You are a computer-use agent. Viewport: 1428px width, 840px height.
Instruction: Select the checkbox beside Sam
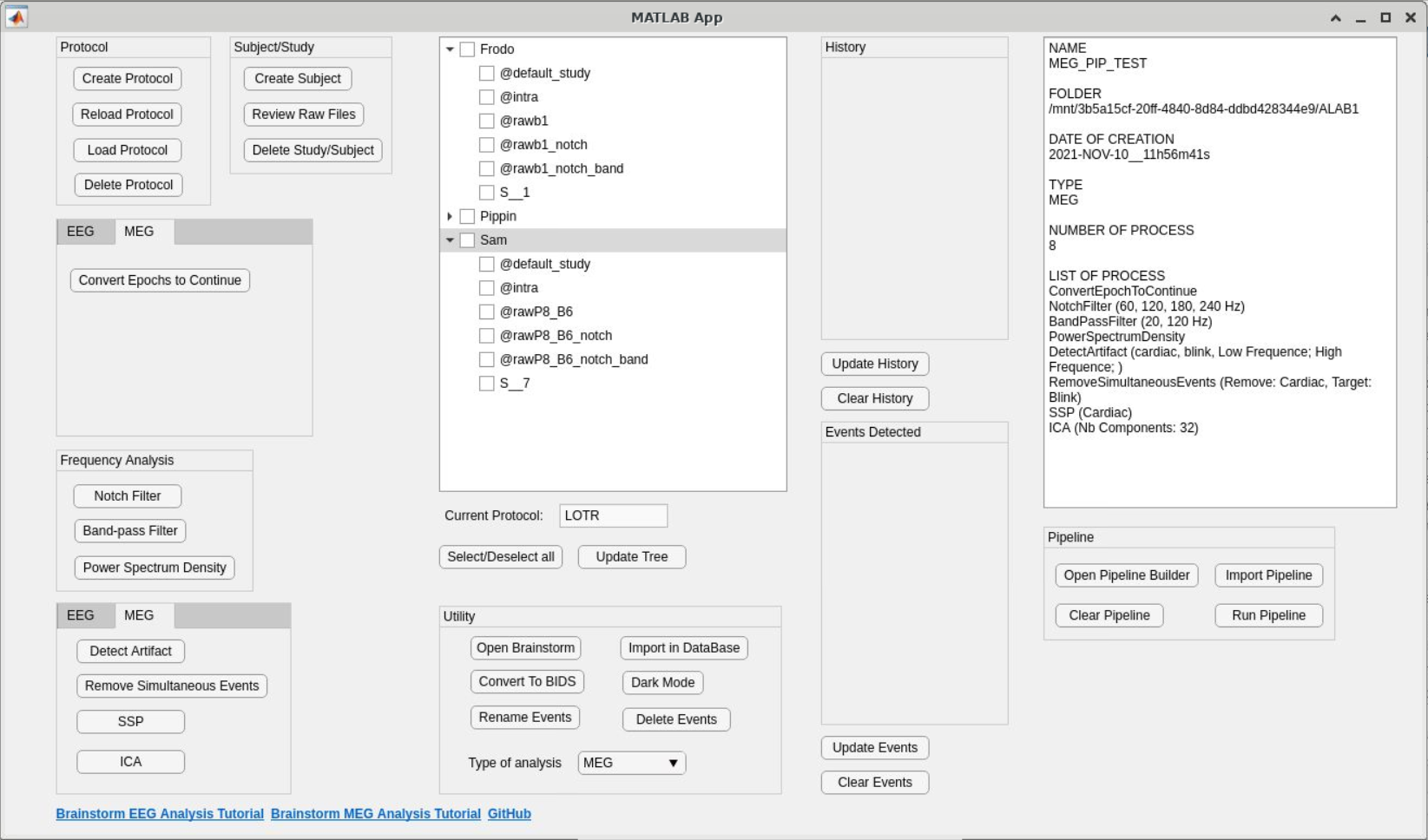pyautogui.click(x=467, y=240)
